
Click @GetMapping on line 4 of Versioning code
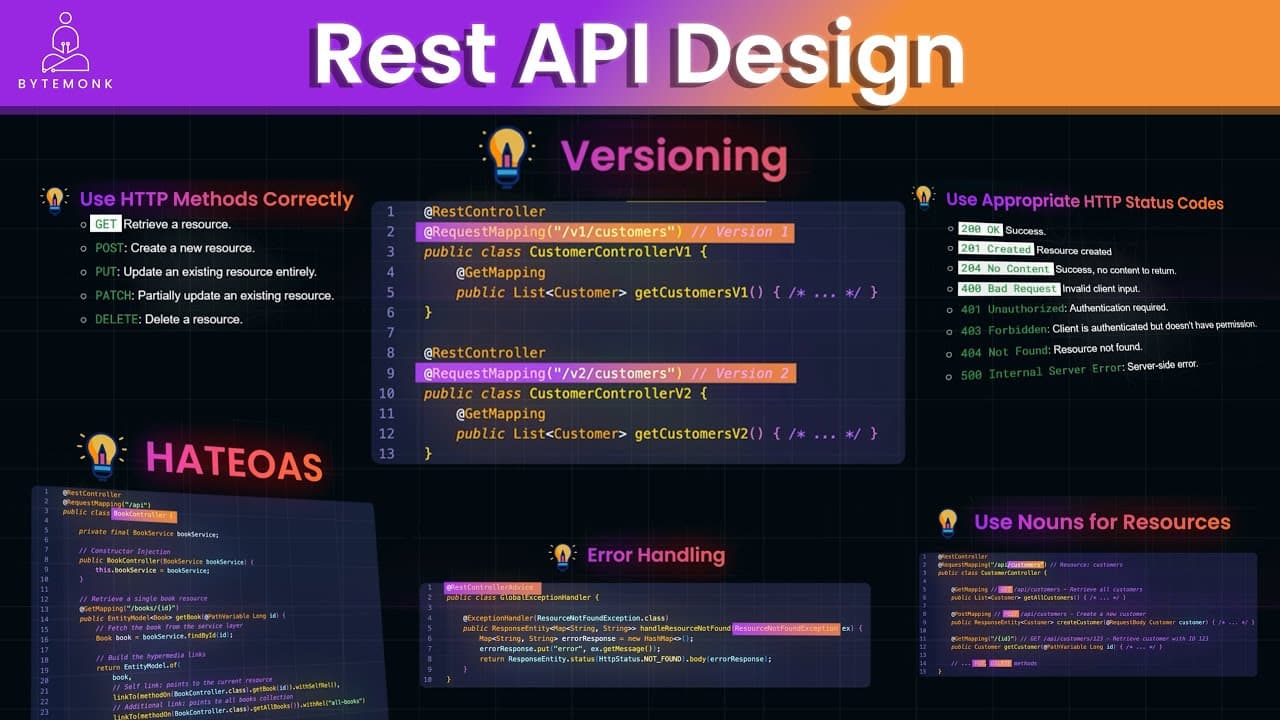click(501, 272)
